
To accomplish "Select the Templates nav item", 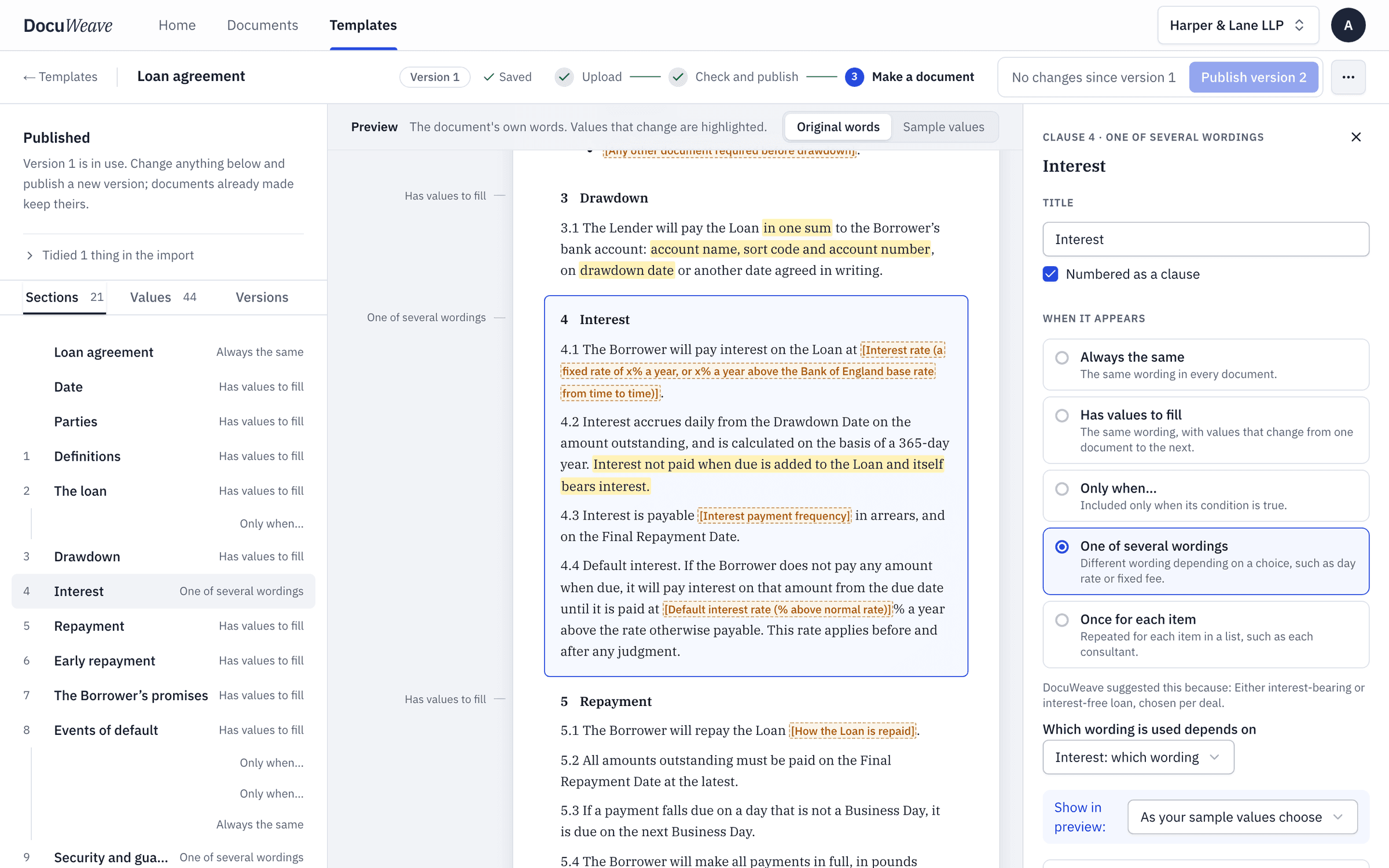I will (x=363, y=25).
